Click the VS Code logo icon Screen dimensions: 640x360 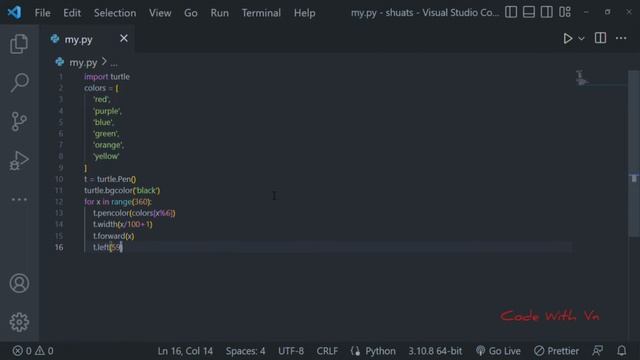tap(14, 13)
